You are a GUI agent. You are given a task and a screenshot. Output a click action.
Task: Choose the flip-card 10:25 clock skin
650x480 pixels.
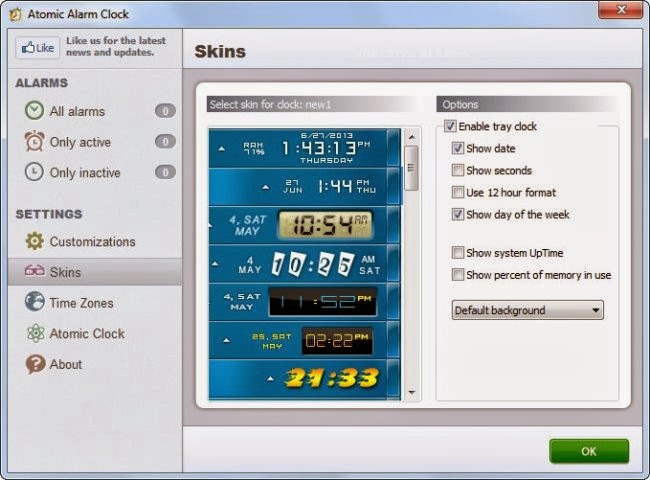coord(305,264)
